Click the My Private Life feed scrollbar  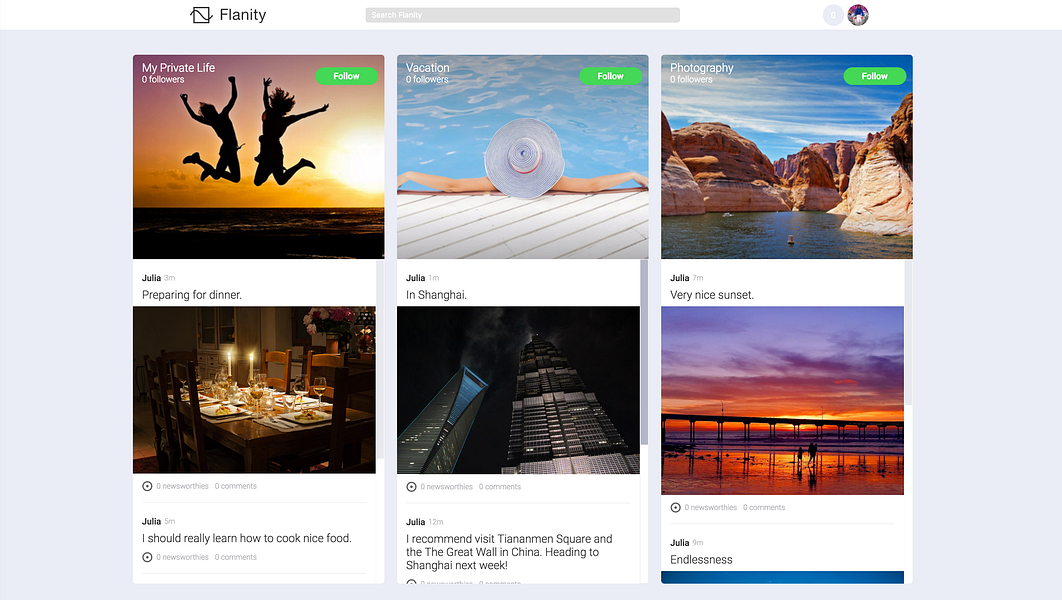pyautogui.click(x=380, y=359)
